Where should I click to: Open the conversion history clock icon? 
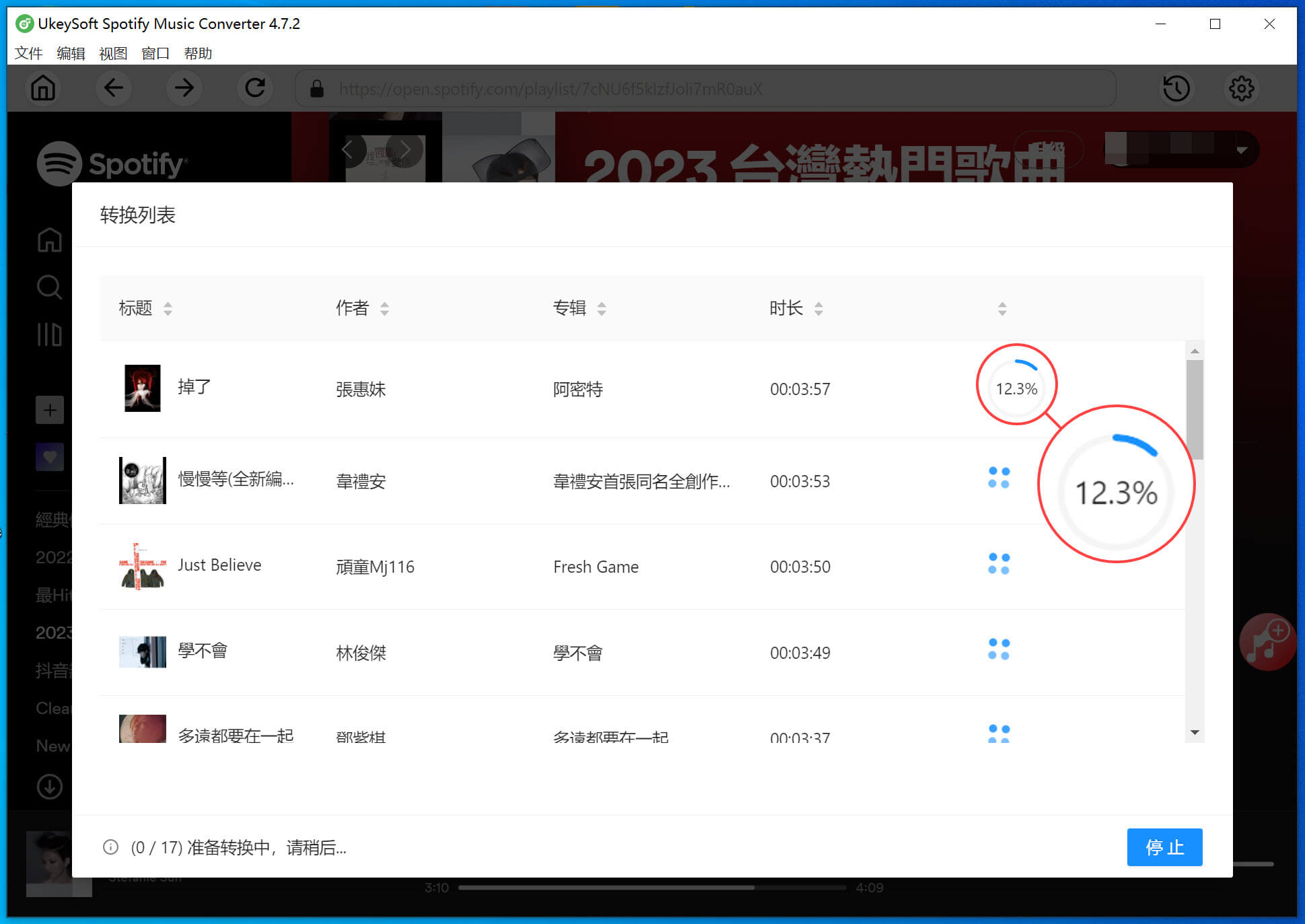(x=1176, y=88)
